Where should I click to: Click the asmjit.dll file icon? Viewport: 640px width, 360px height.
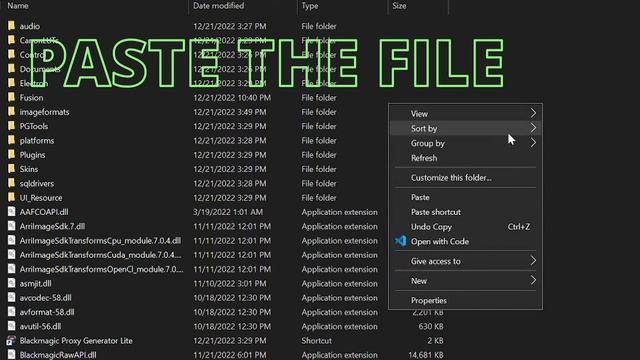tap(11, 283)
